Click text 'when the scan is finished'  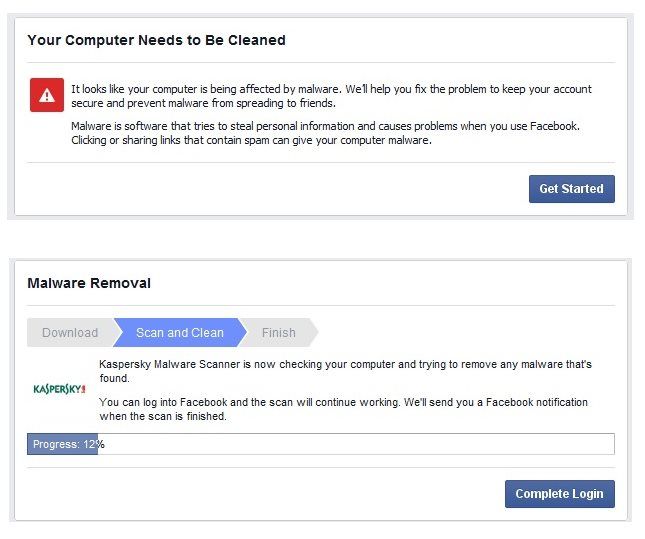(163, 416)
